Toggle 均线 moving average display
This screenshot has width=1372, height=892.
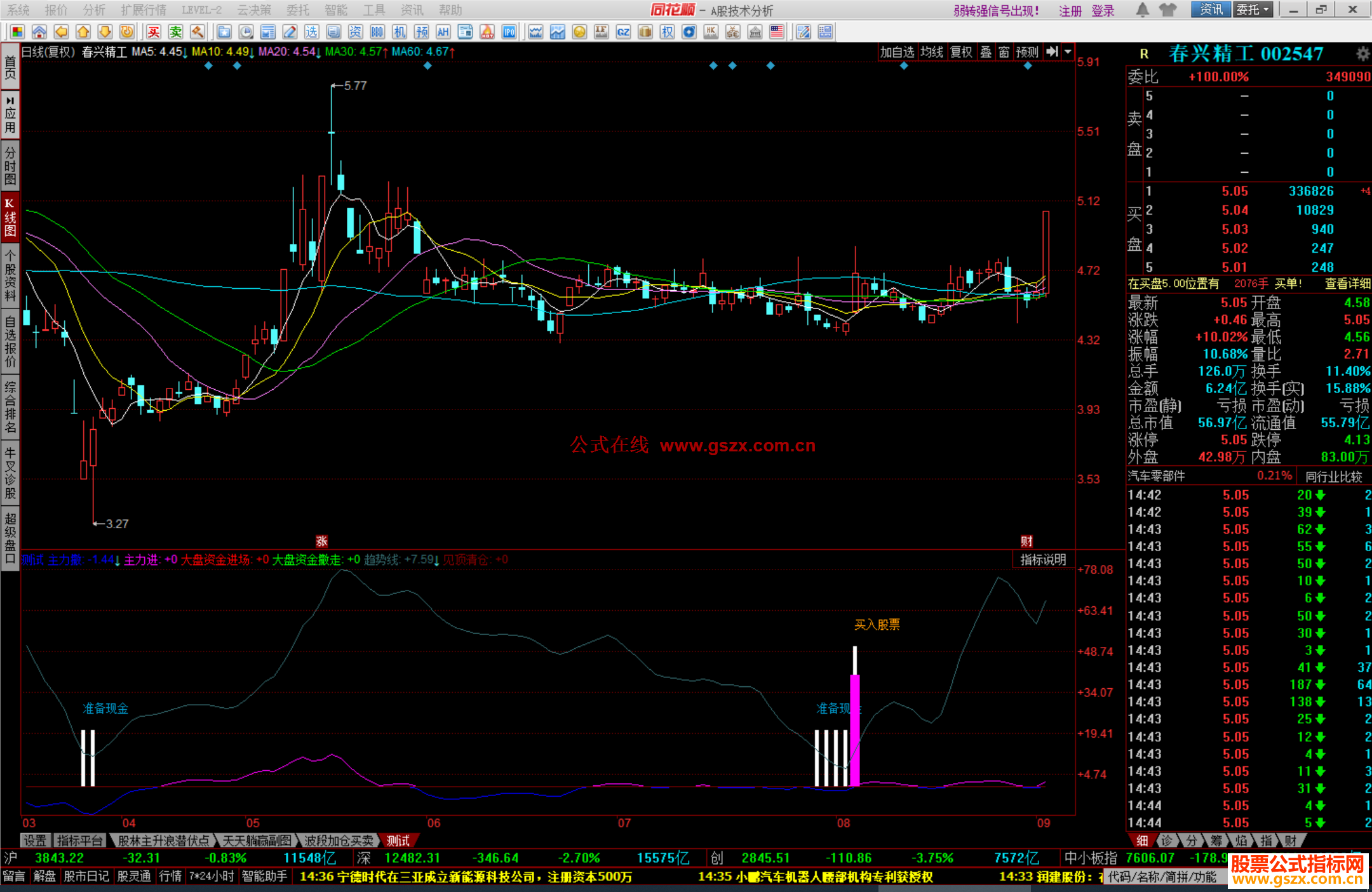coord(931,52)
